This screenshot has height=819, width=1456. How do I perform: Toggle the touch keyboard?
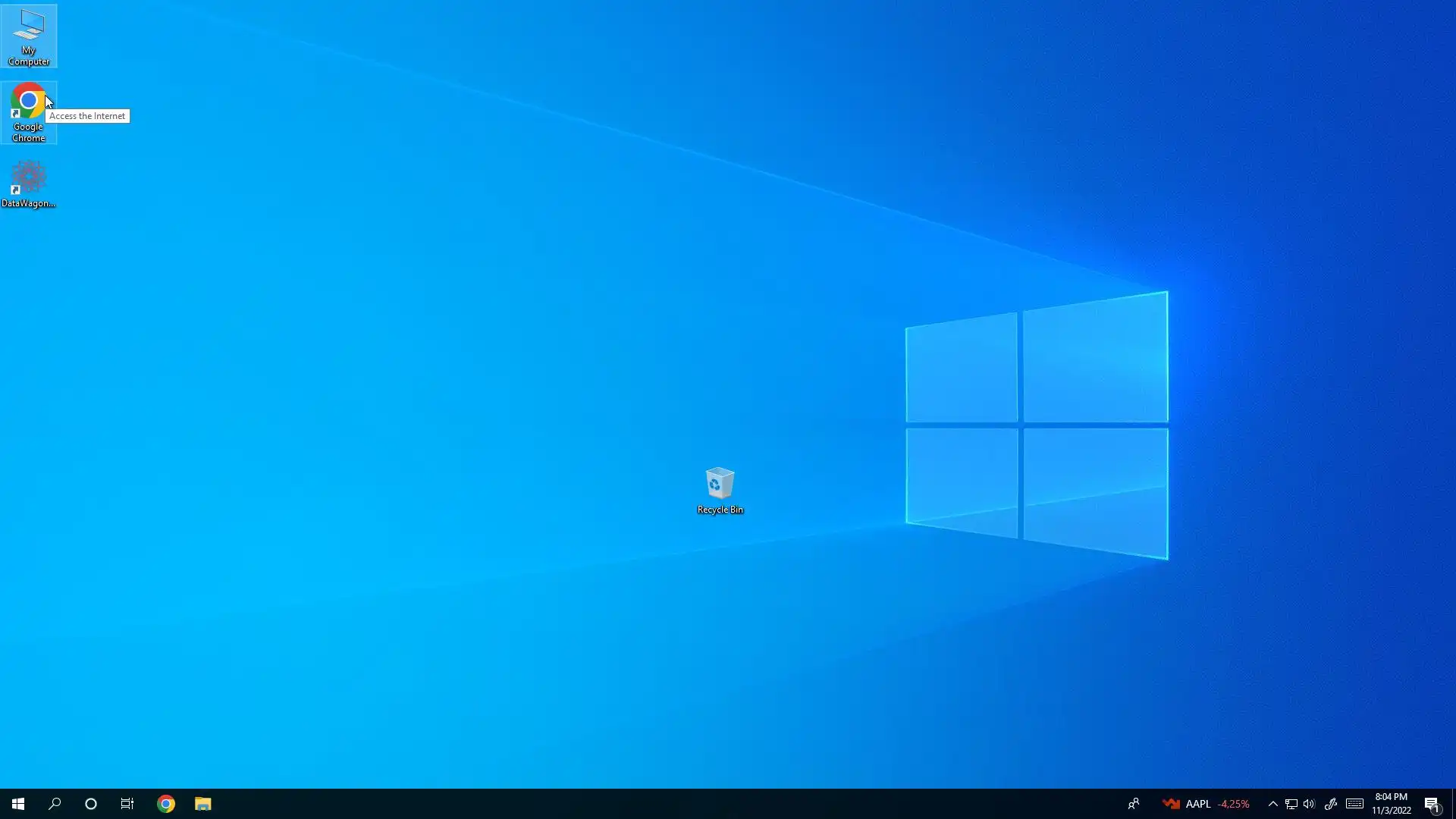[1354, 804]
